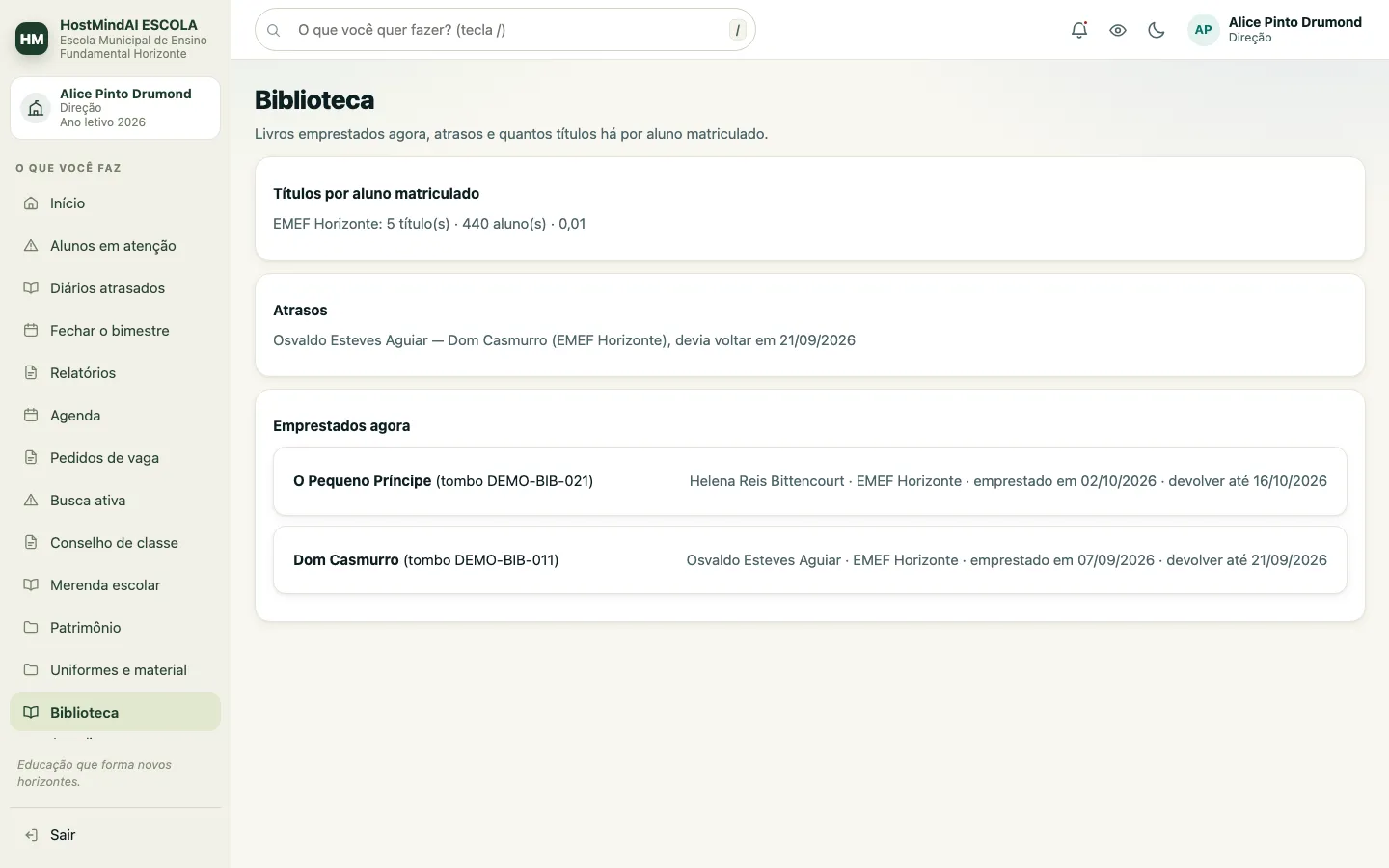1389x868 pixels.
Task: Click the Biblioteca book icon in sidebar
Action: click(31, 713)
